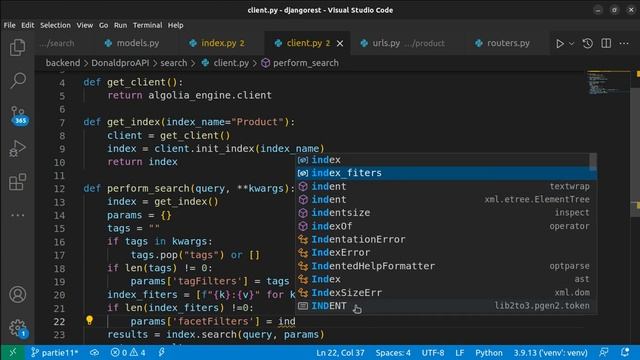Show additional views ellipsis in activity bar

[x=18, y=215]
